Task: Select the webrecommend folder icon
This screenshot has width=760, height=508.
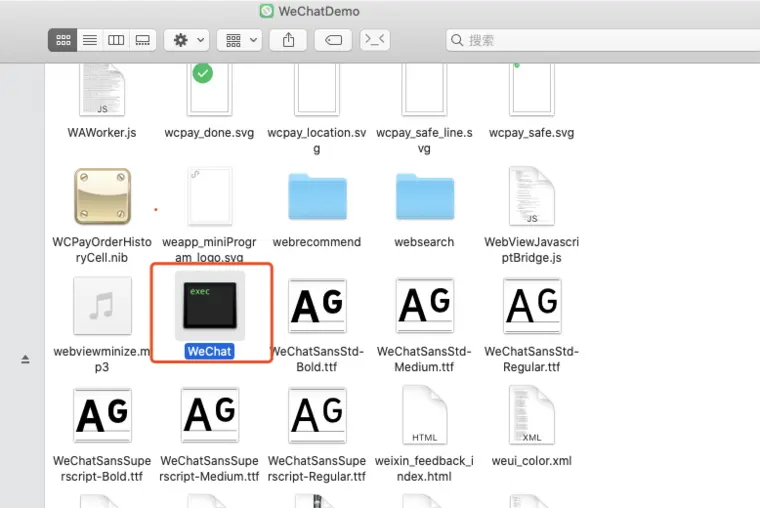Action: 317,196
